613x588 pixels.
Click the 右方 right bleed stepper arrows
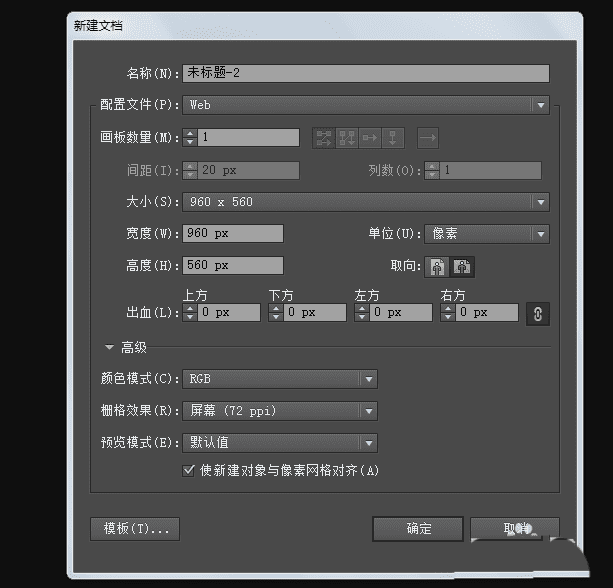[448, 312]
